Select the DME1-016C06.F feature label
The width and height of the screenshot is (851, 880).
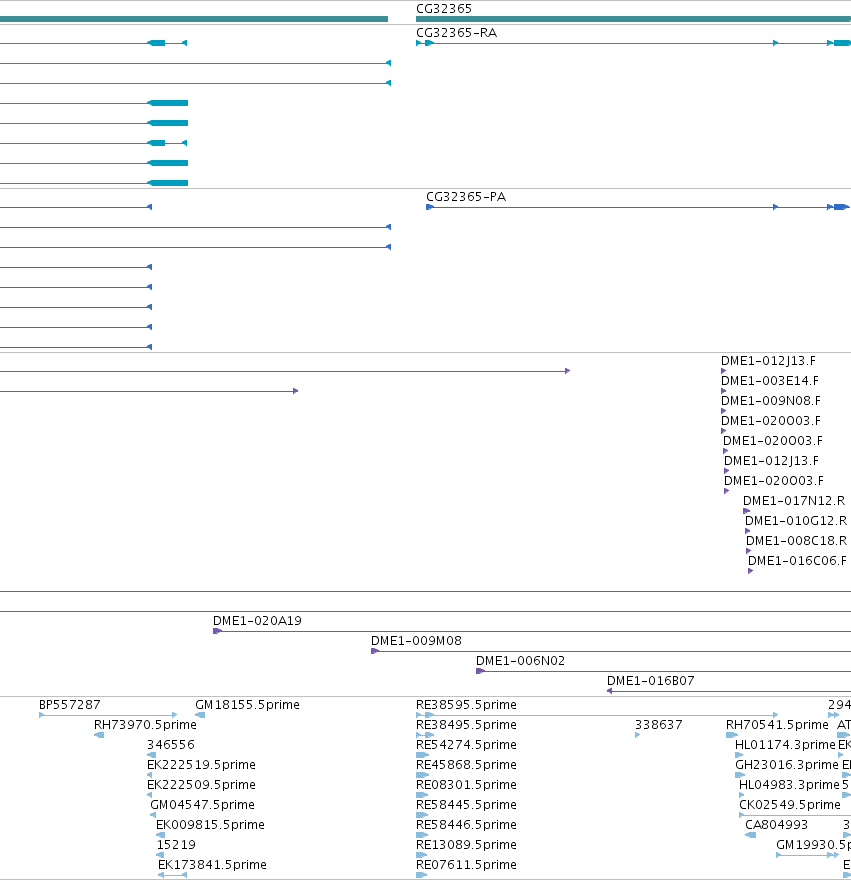797,561
